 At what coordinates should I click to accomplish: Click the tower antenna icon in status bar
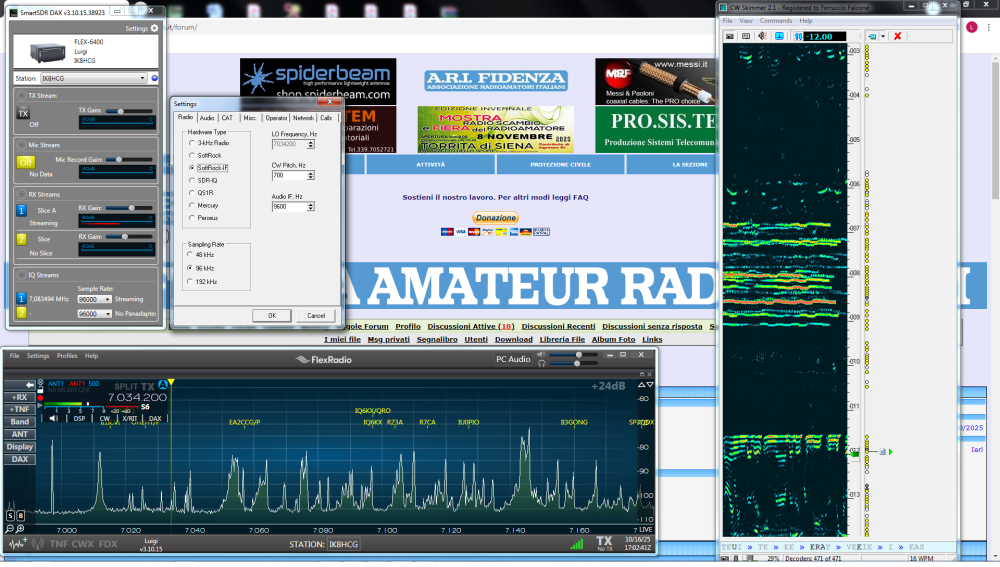click(x=38, y=544)
